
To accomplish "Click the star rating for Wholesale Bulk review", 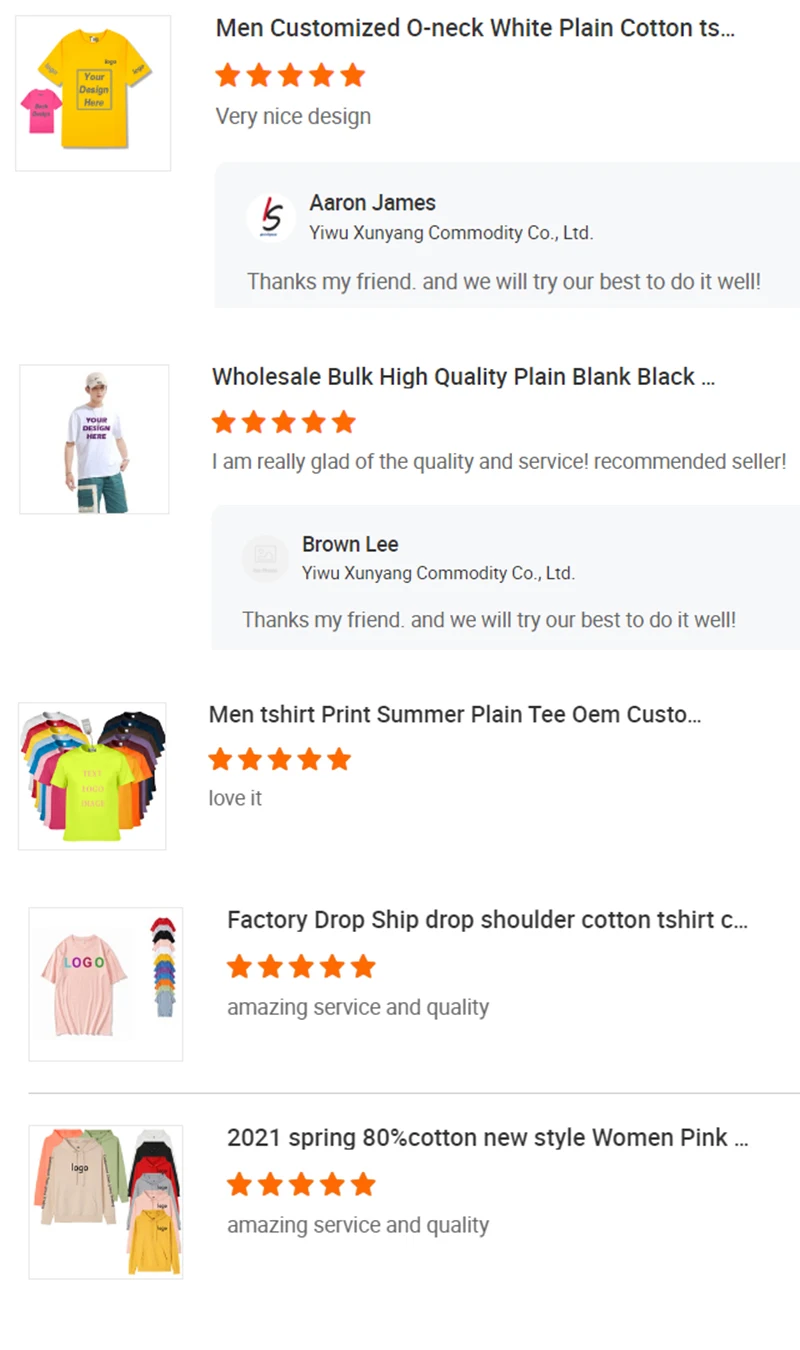I will click(x=283, y=422).
